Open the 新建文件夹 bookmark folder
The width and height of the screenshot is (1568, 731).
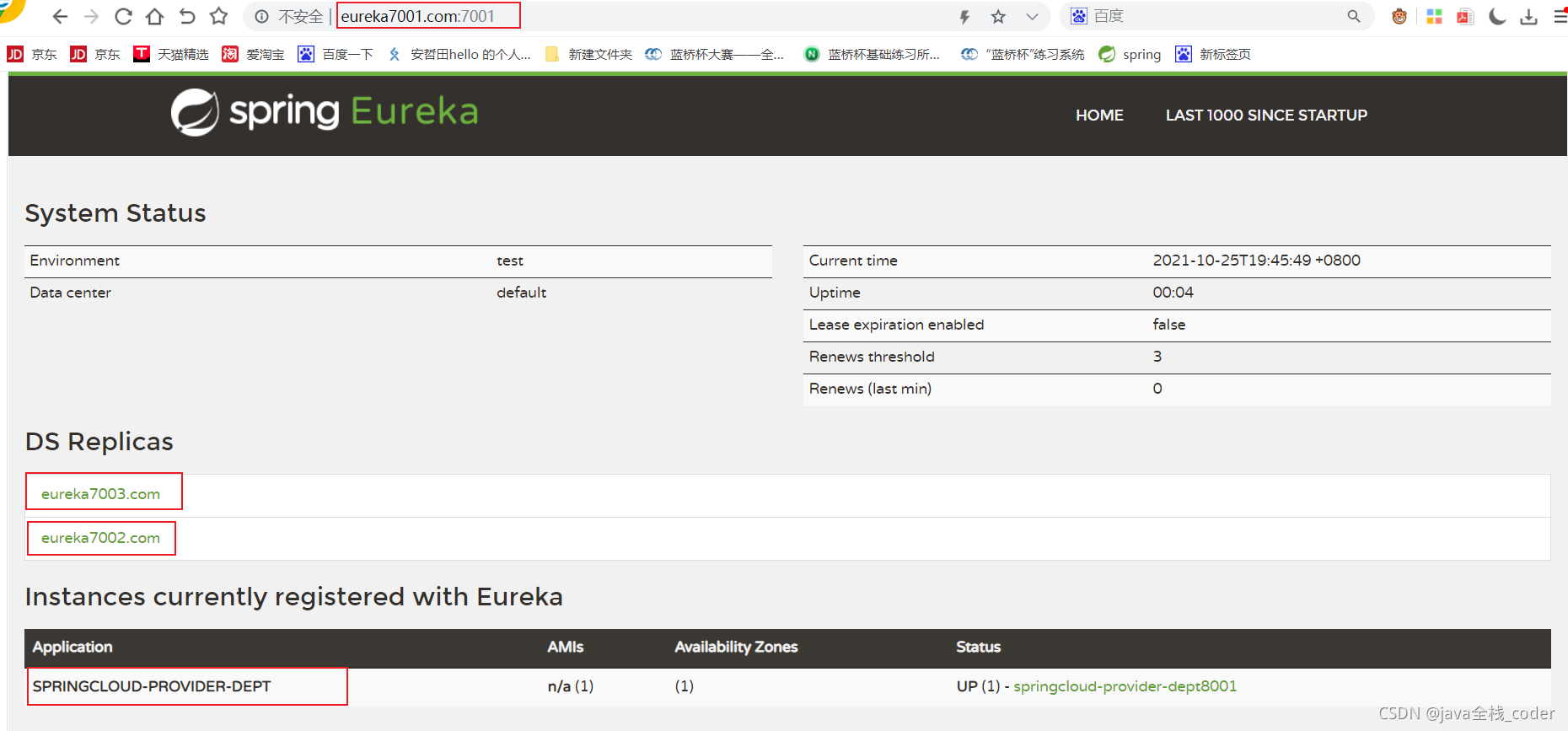tap(588, 54)
